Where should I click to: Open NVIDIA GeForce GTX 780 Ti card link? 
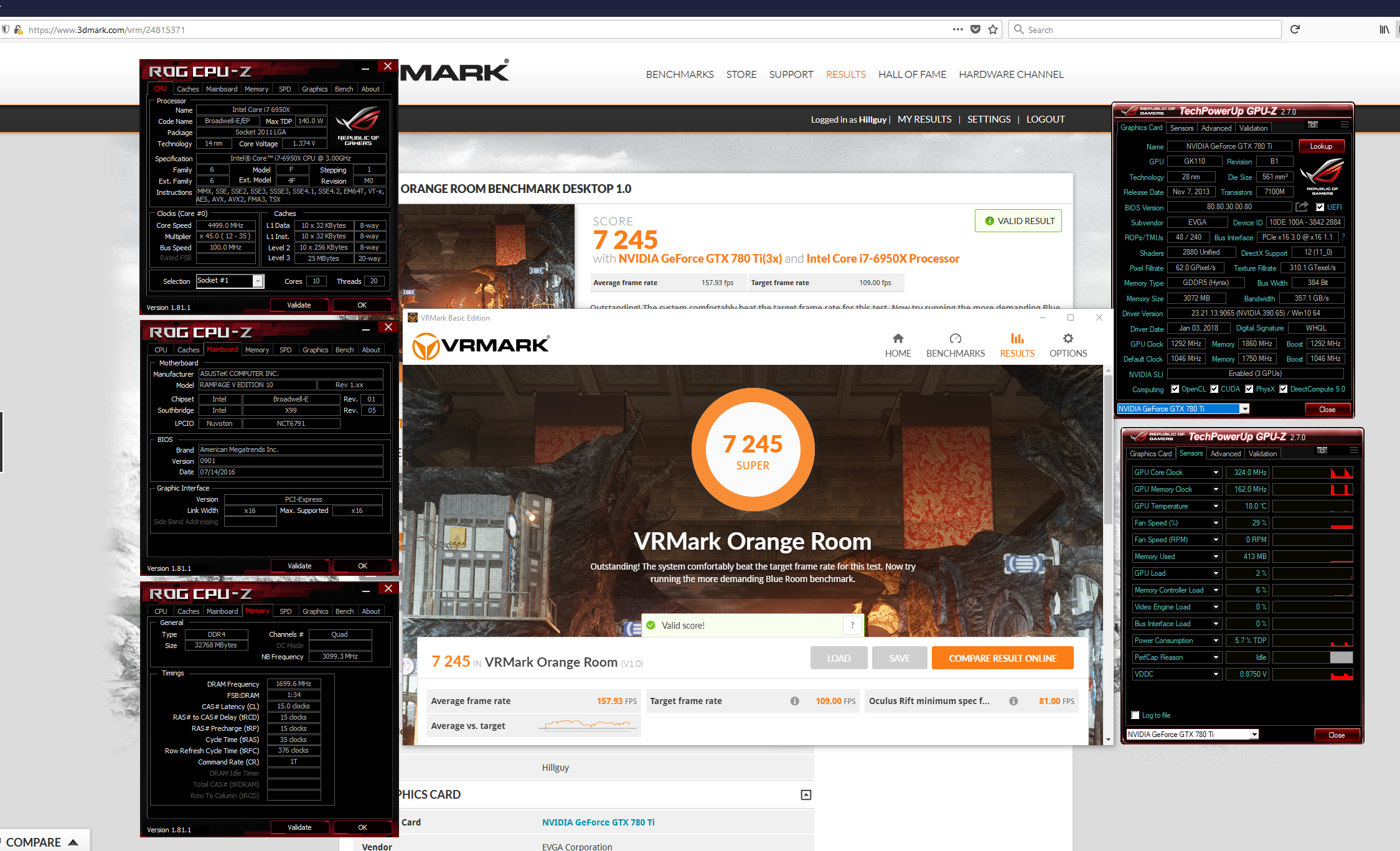598,822
